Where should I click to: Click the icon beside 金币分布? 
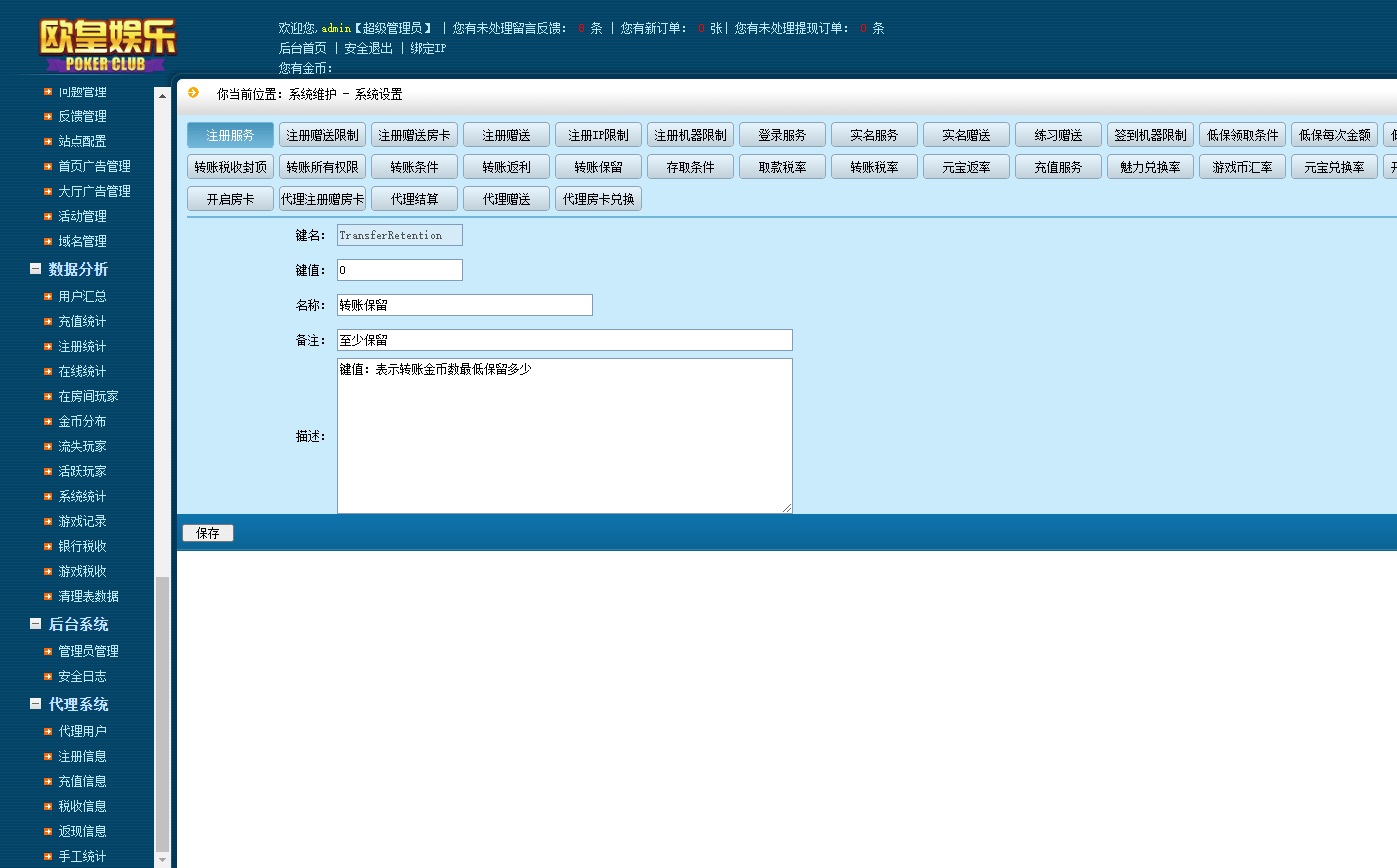[48, 421]
